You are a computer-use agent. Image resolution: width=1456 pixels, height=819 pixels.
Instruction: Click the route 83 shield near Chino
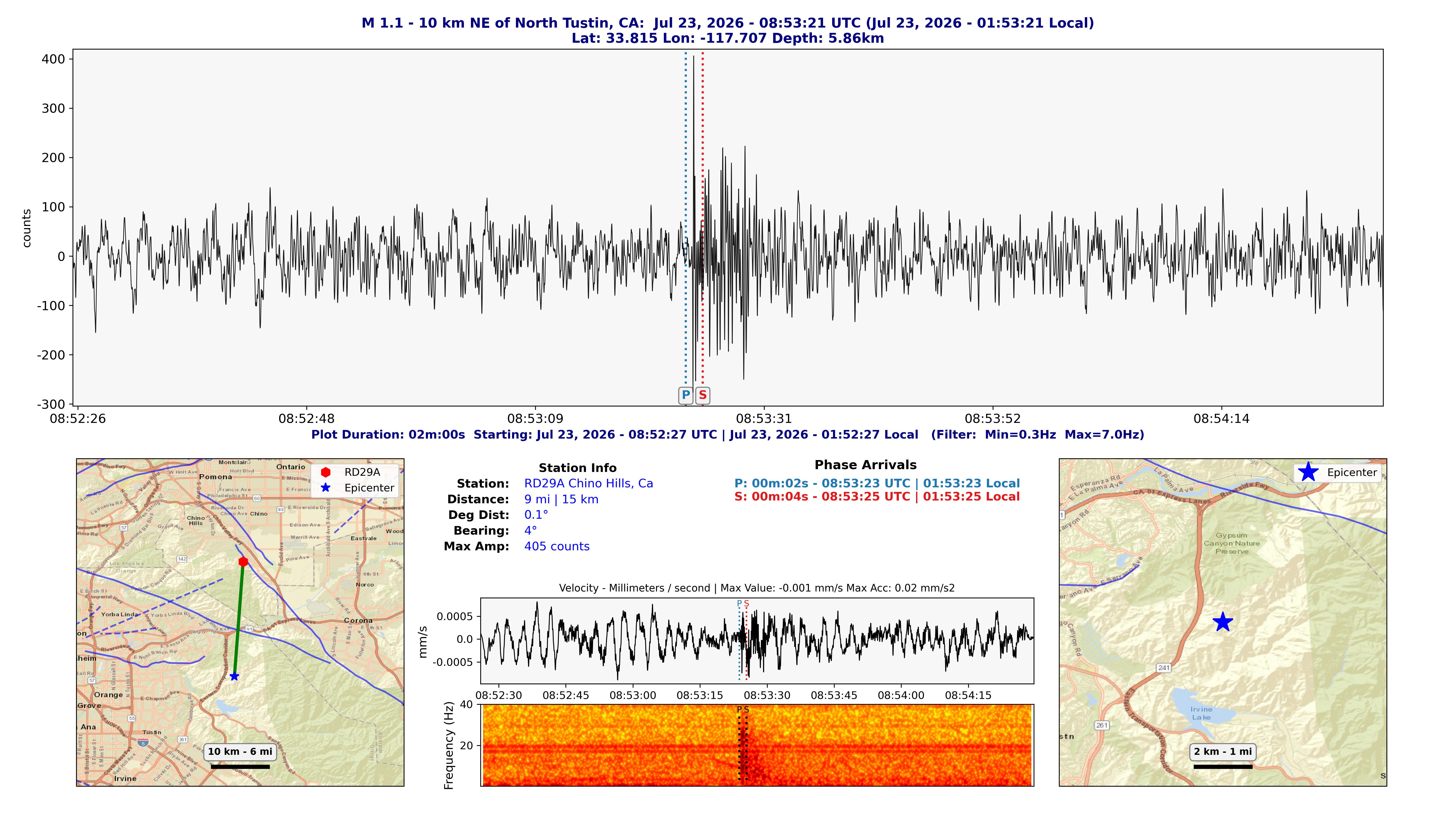[x=280, y=509]
